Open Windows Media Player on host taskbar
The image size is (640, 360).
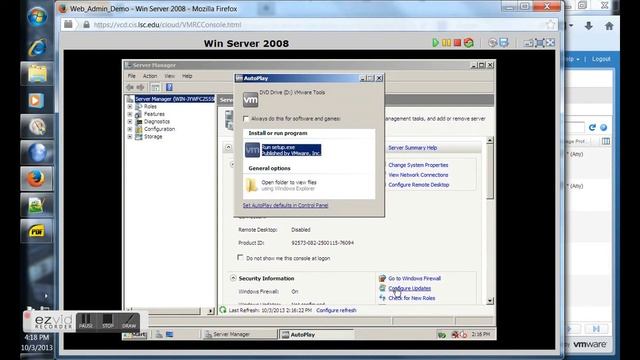click(x=36, y=100)
